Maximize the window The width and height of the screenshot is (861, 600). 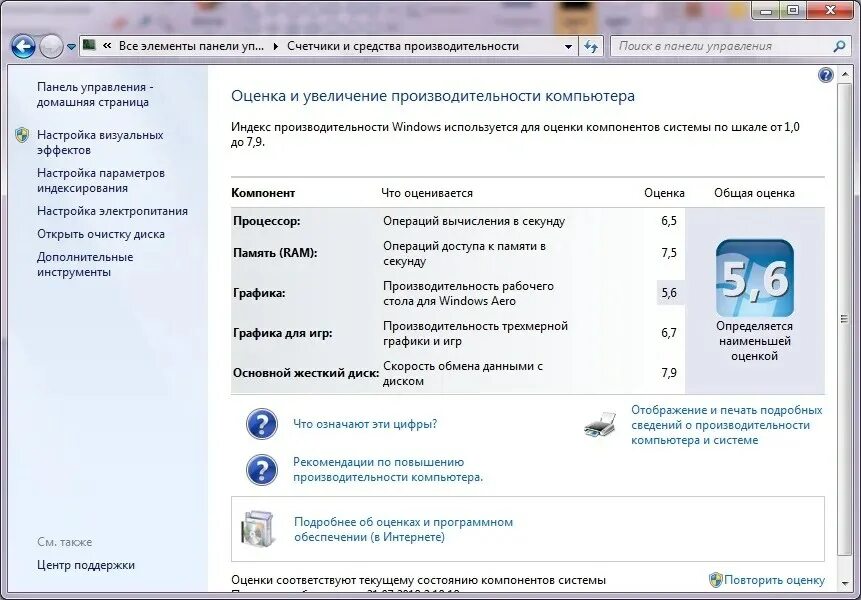click(793, 10)
